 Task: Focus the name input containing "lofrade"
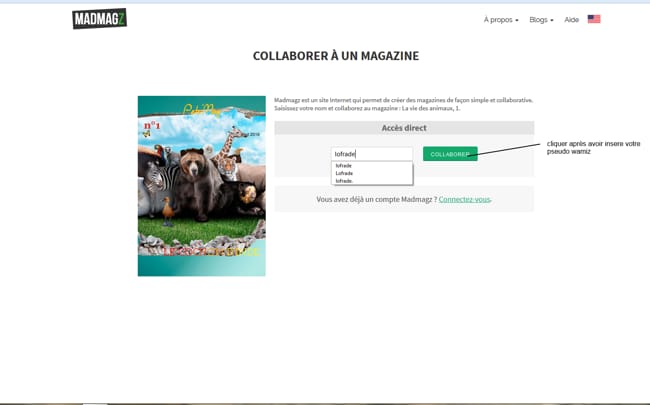pyautogui.click(x=371, y=154)
